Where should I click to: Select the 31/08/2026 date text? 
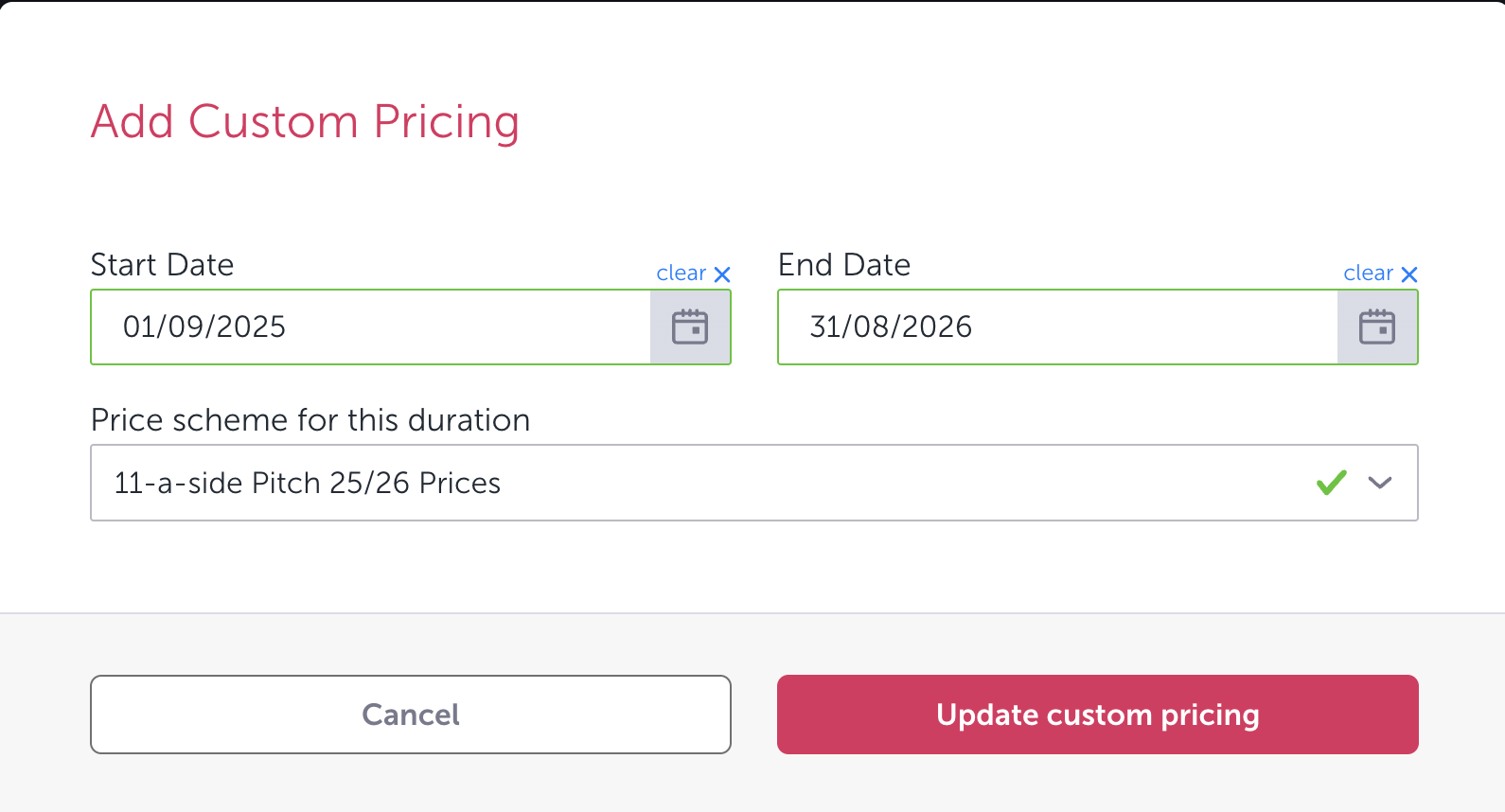click(891, 327)
